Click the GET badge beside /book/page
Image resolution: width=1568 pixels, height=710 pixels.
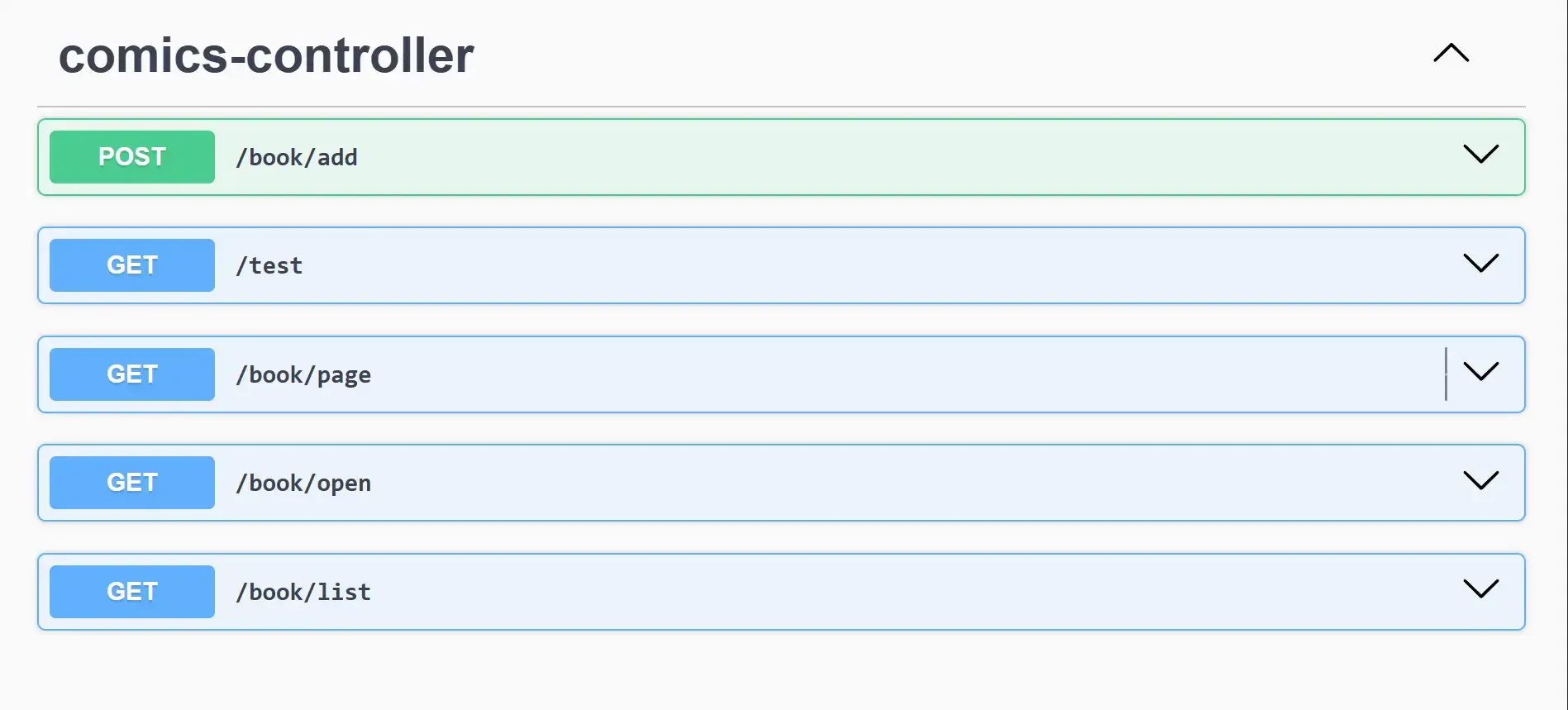[132, 374]
